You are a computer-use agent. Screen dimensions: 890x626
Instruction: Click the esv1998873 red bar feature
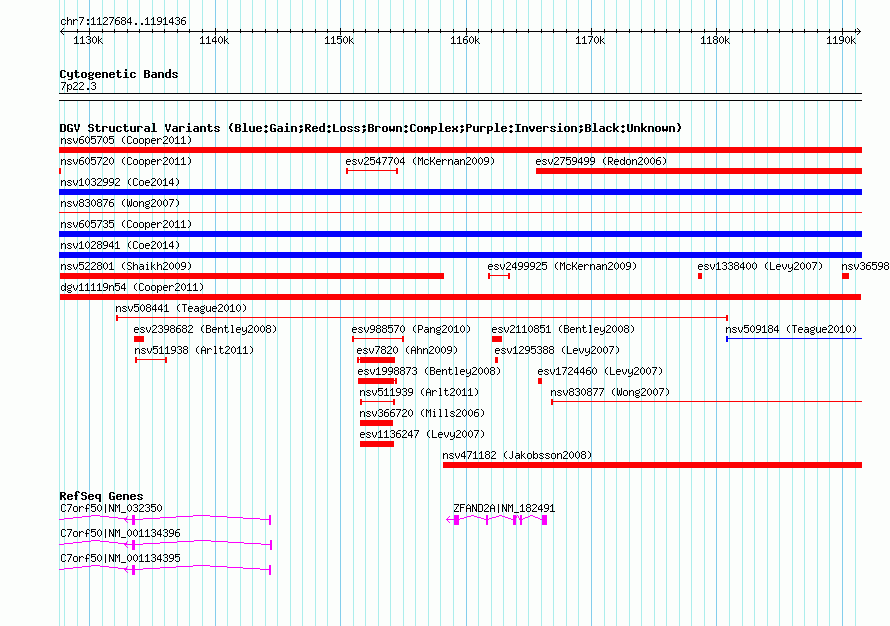pos(377,381)
